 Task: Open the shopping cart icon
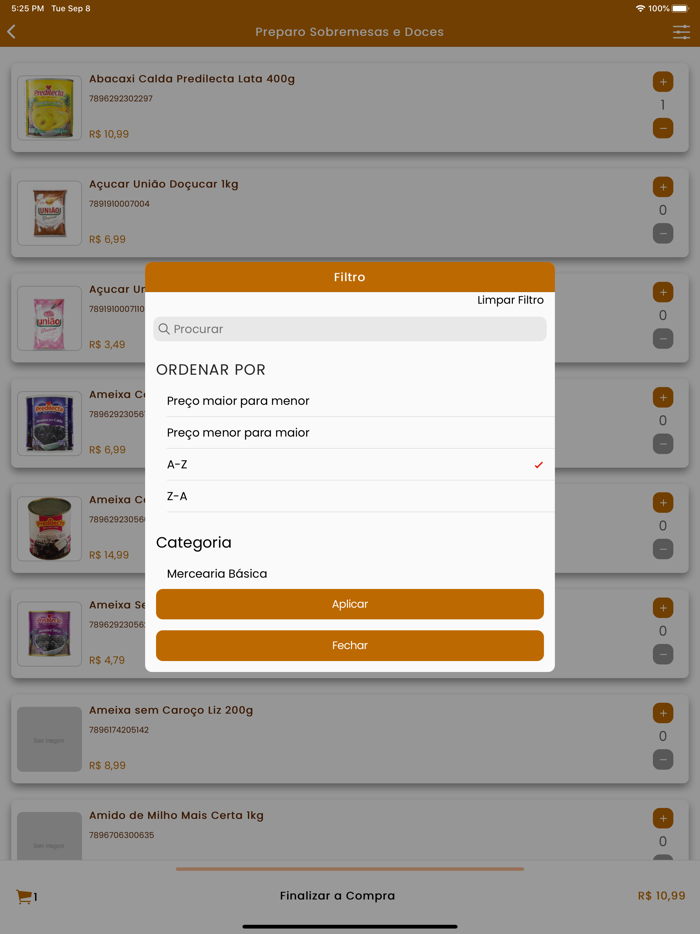24,896
